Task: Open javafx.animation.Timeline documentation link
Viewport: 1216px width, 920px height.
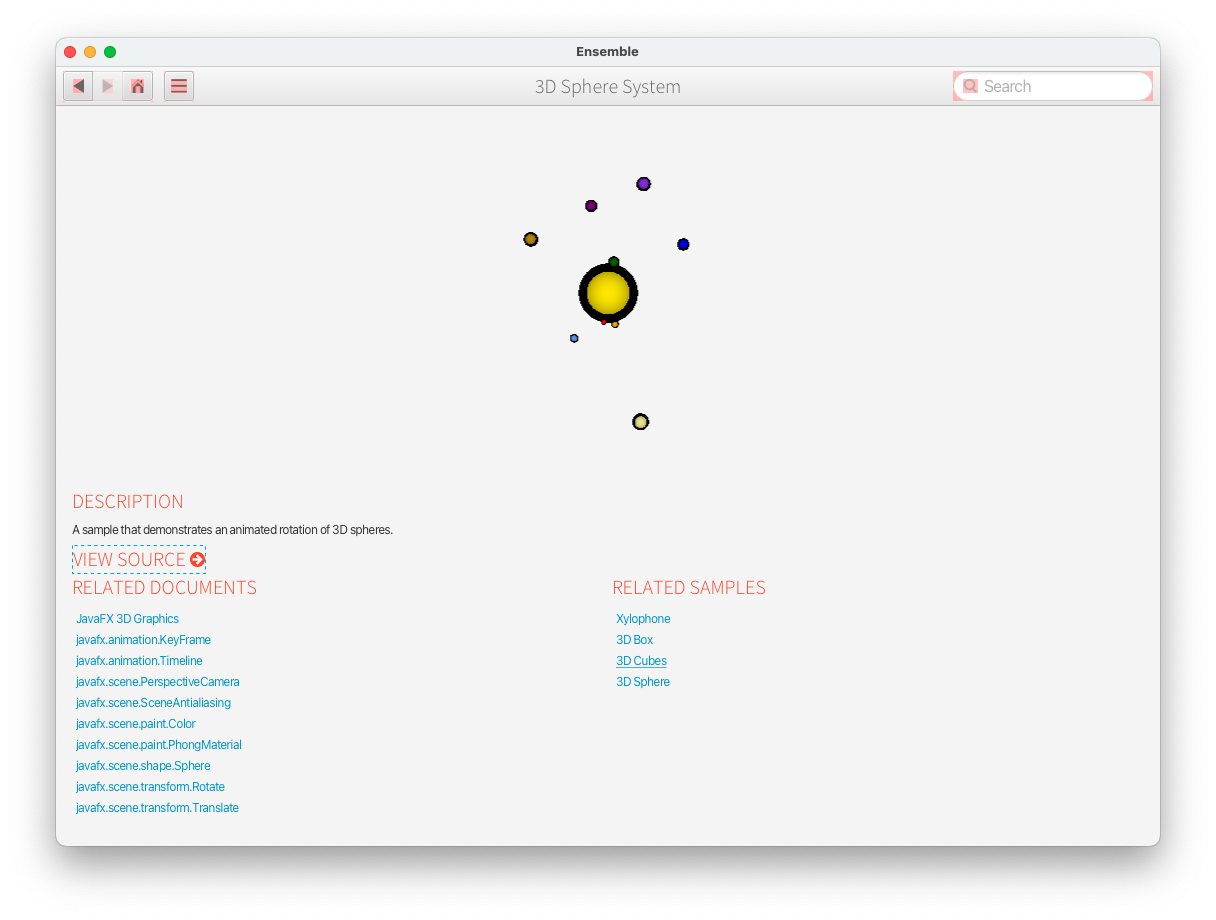Action: (x=139, y=661)
